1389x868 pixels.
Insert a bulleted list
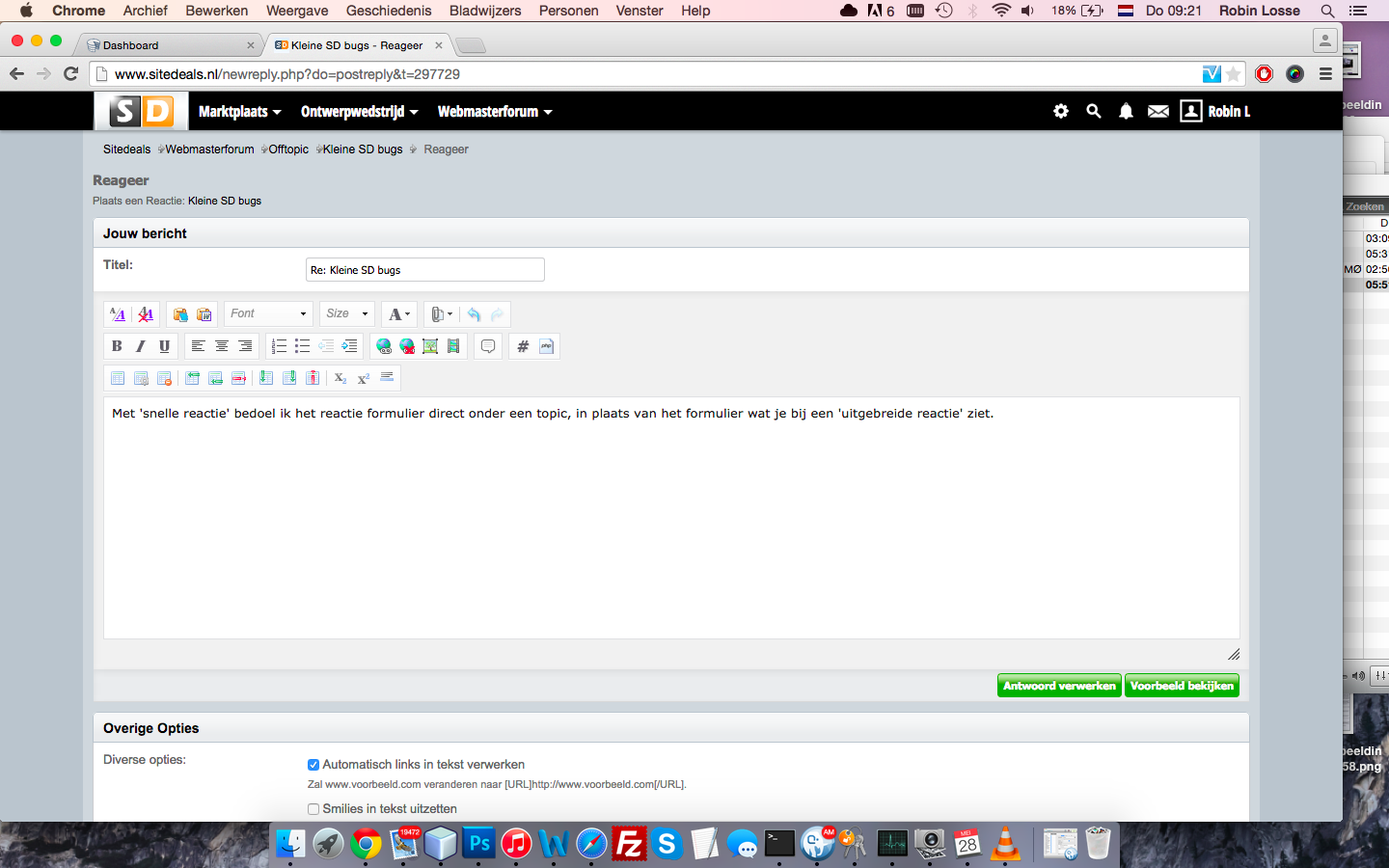302,346
